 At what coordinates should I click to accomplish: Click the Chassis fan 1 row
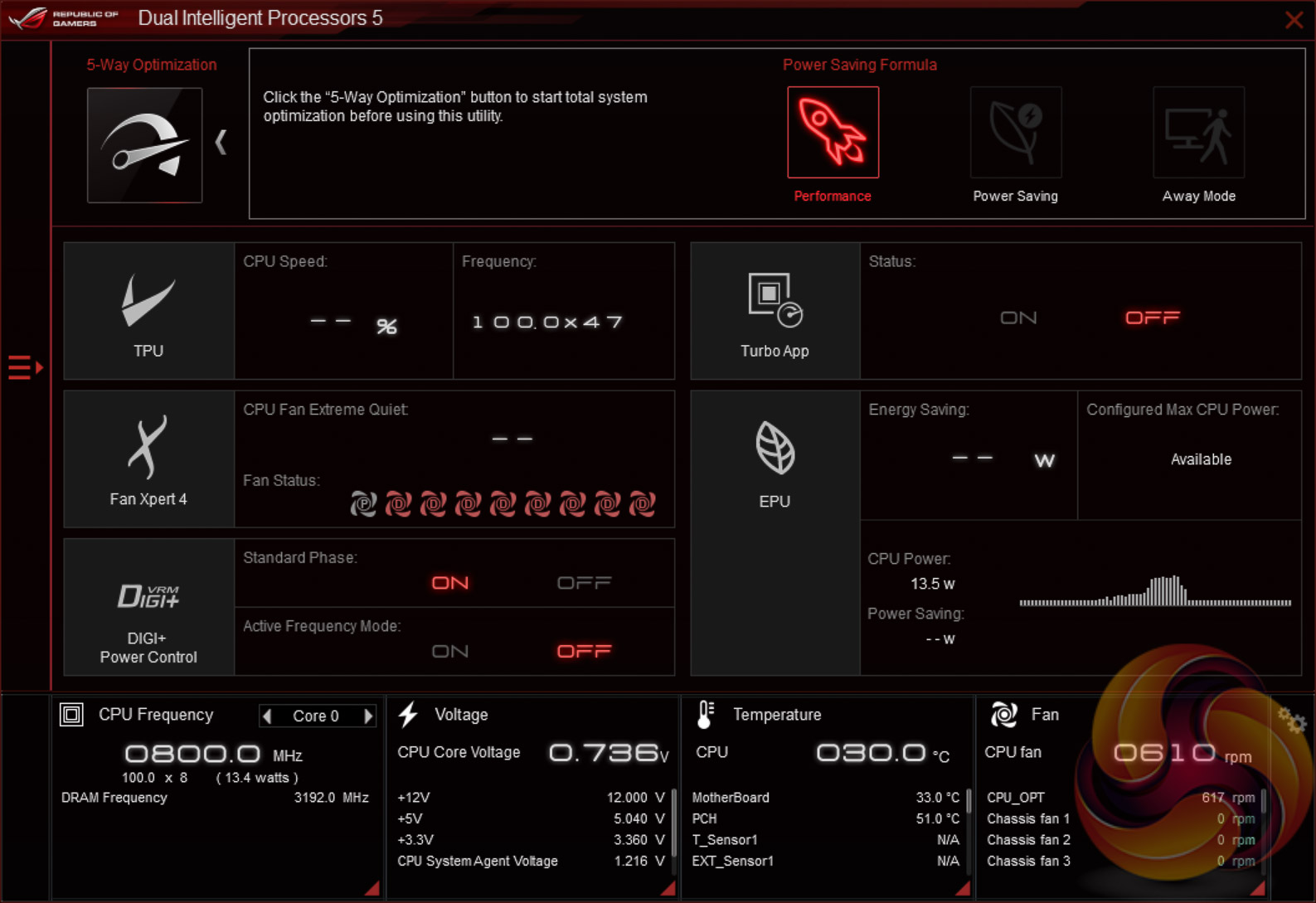click(1121, 818)
